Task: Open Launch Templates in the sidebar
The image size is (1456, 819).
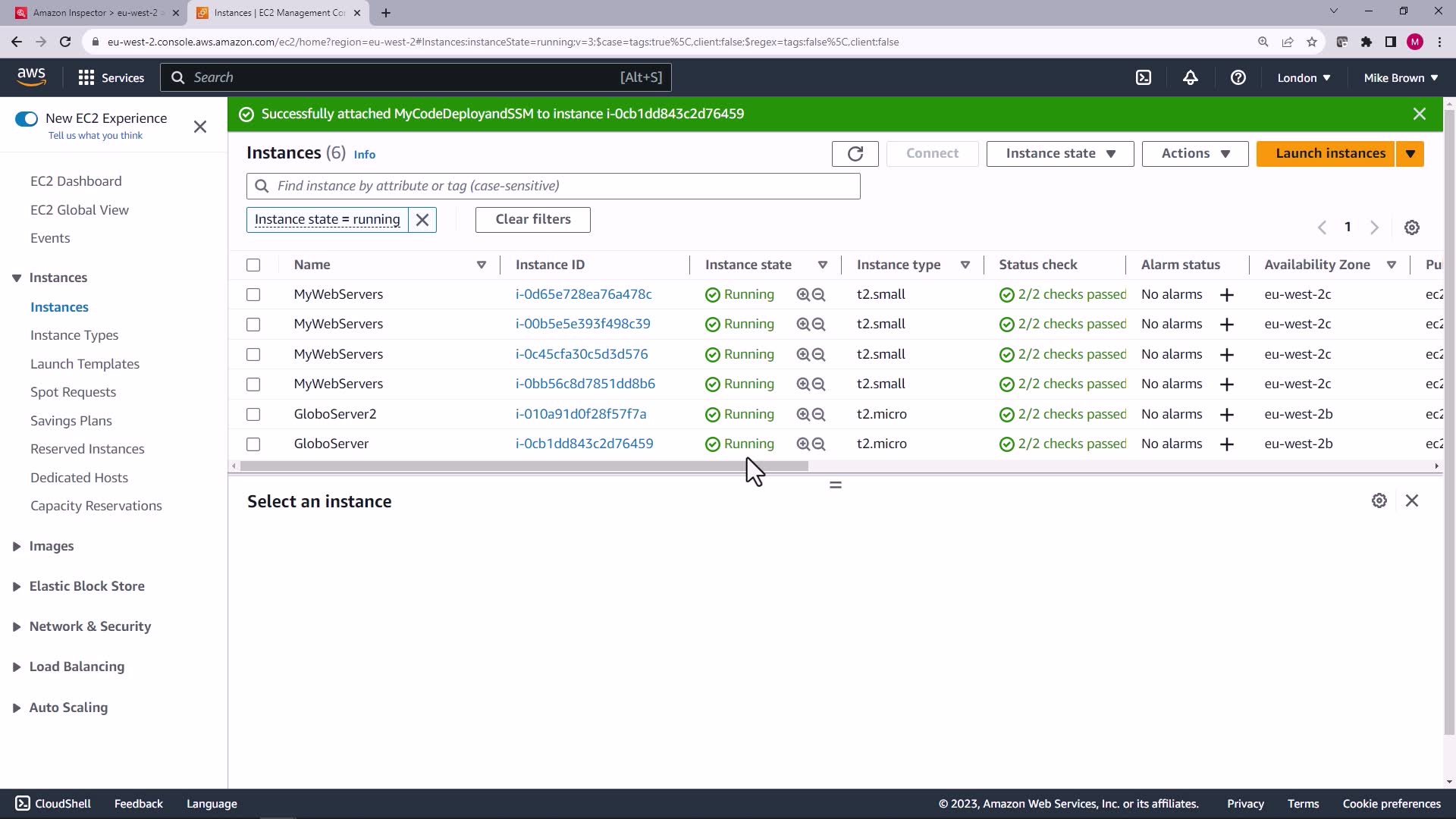Action: pos(85,364)
